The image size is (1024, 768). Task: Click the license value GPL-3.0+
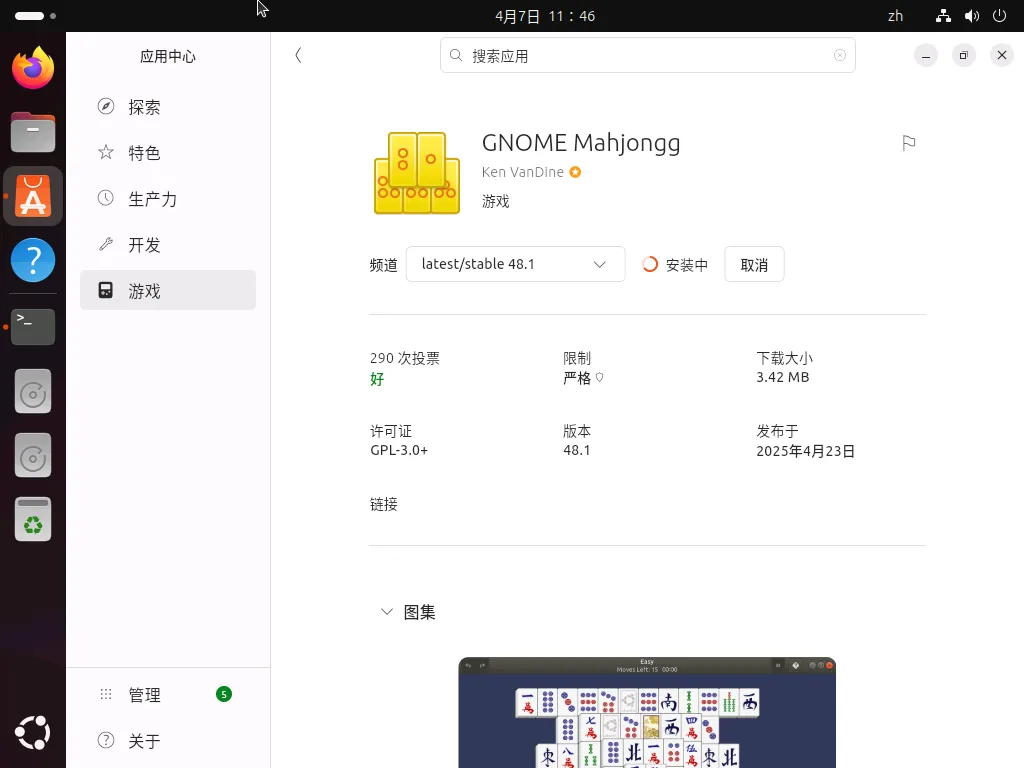(x=399, y=450)
